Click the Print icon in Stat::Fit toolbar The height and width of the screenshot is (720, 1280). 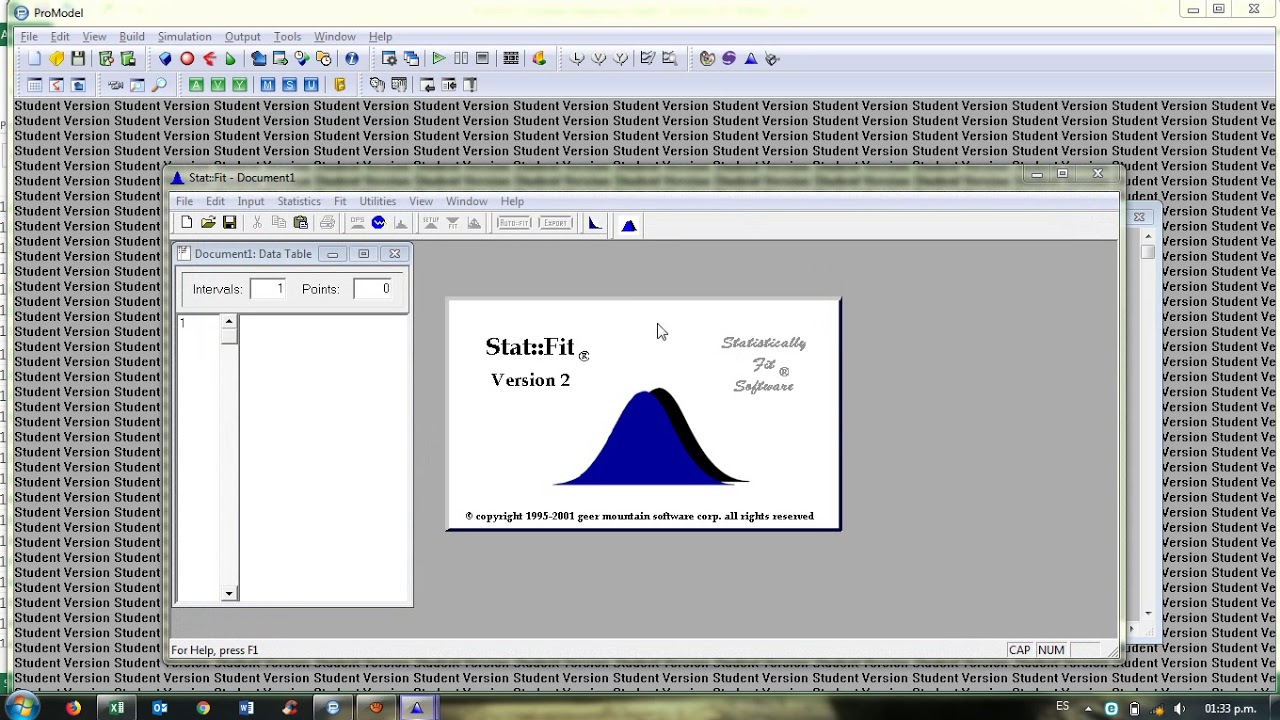click(x=327, y=223)
